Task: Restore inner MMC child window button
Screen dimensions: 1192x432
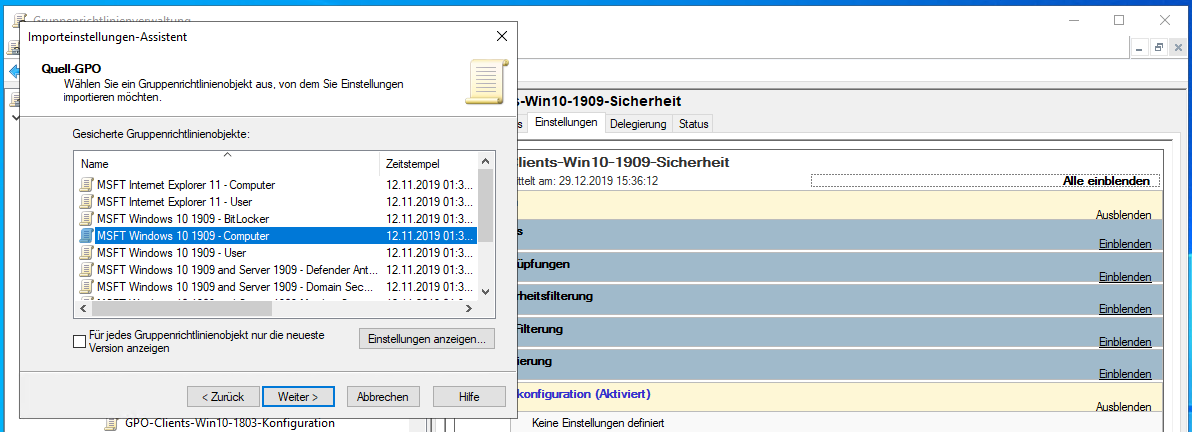Action: (1159, 47)
